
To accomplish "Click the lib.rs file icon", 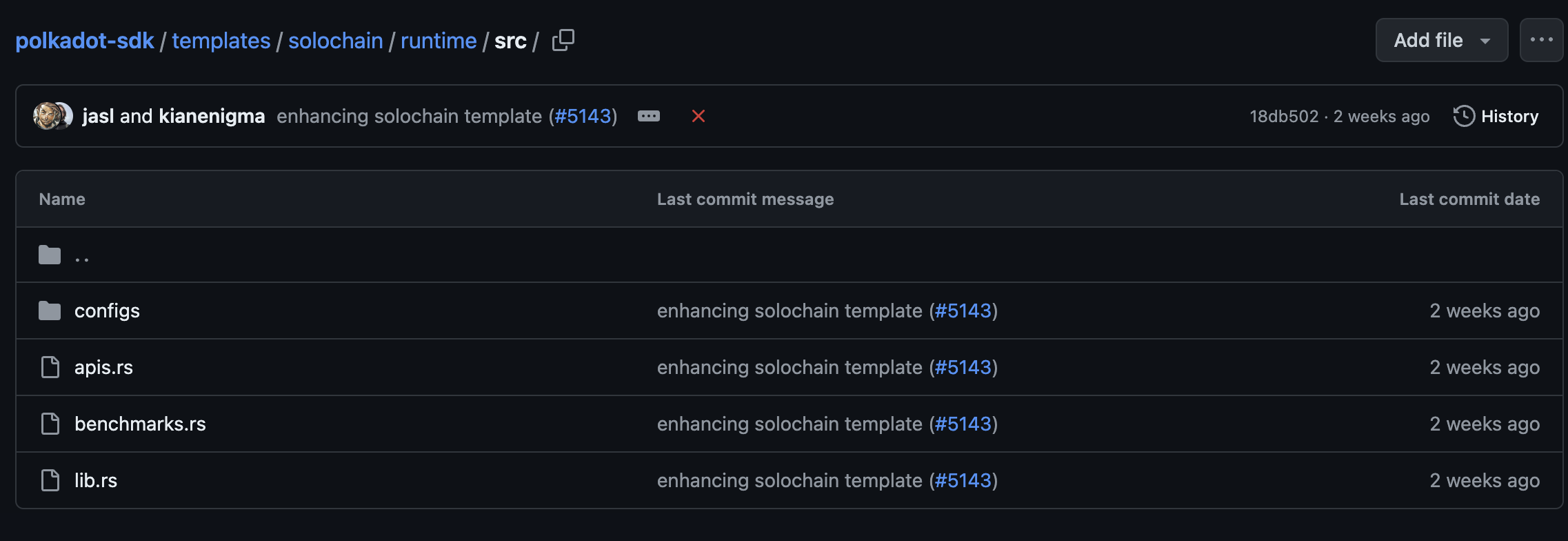I will pos(50,480).
